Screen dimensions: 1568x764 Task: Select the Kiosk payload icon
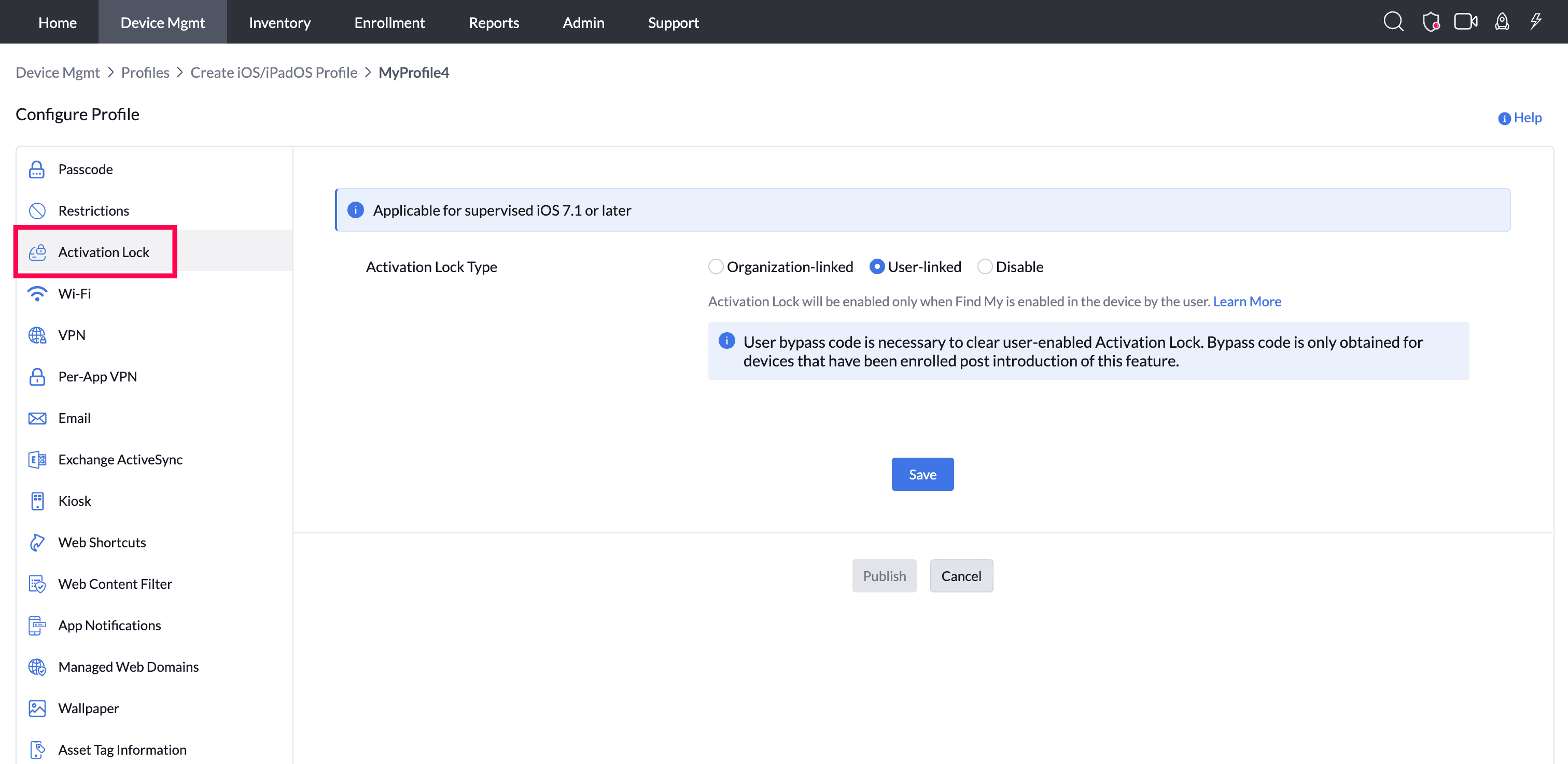(x=37, y=501)
